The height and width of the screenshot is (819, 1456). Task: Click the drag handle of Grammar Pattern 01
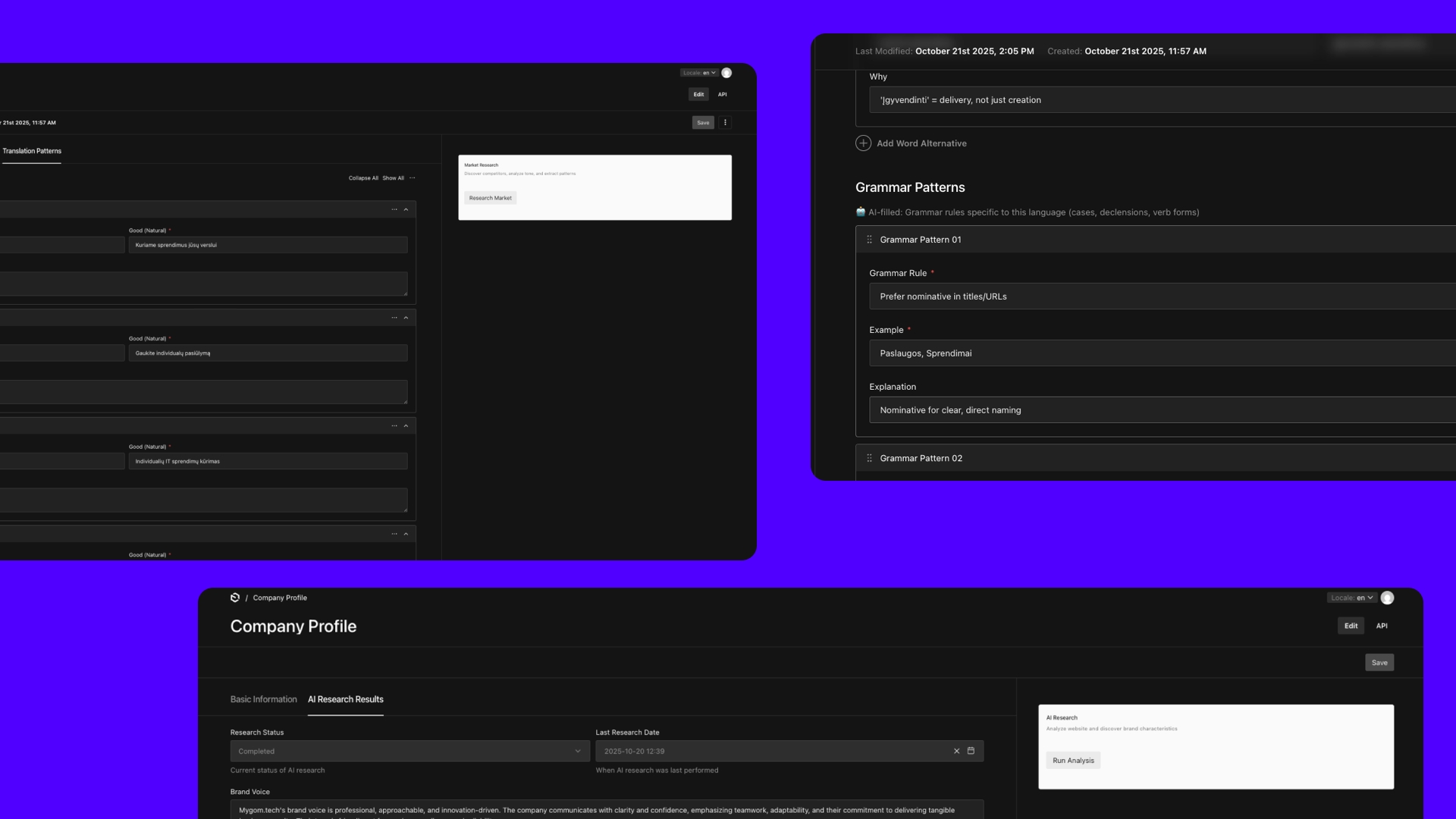point(869,240)
